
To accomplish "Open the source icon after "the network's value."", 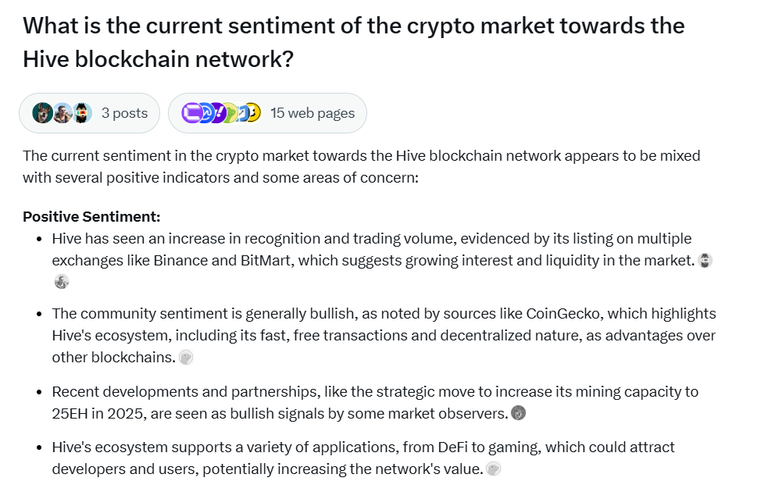I will click(494, 469).
